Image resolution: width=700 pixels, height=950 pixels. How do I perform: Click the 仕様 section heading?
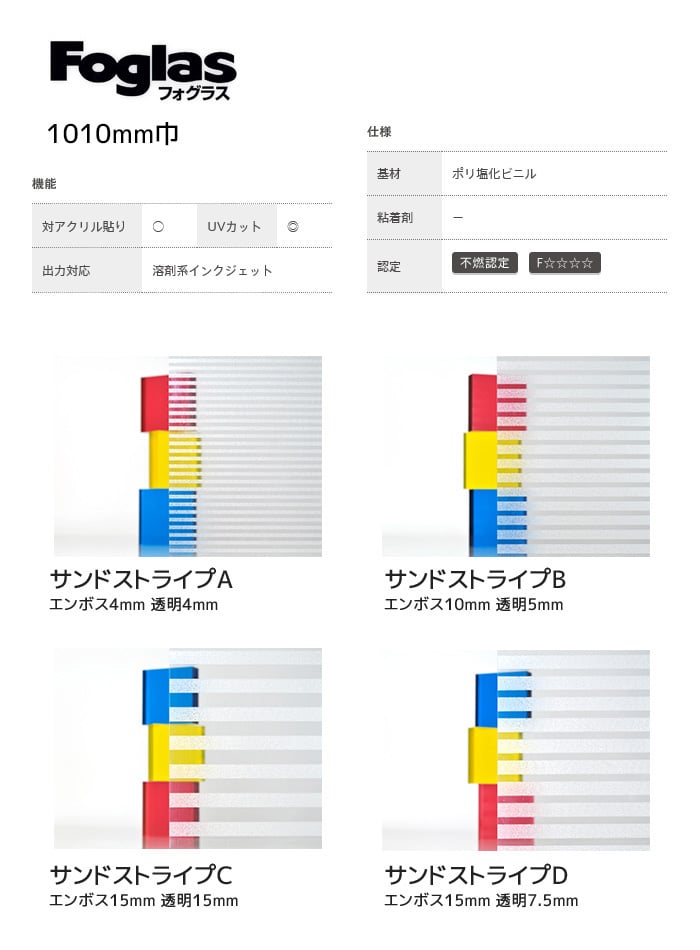point(379,131)
